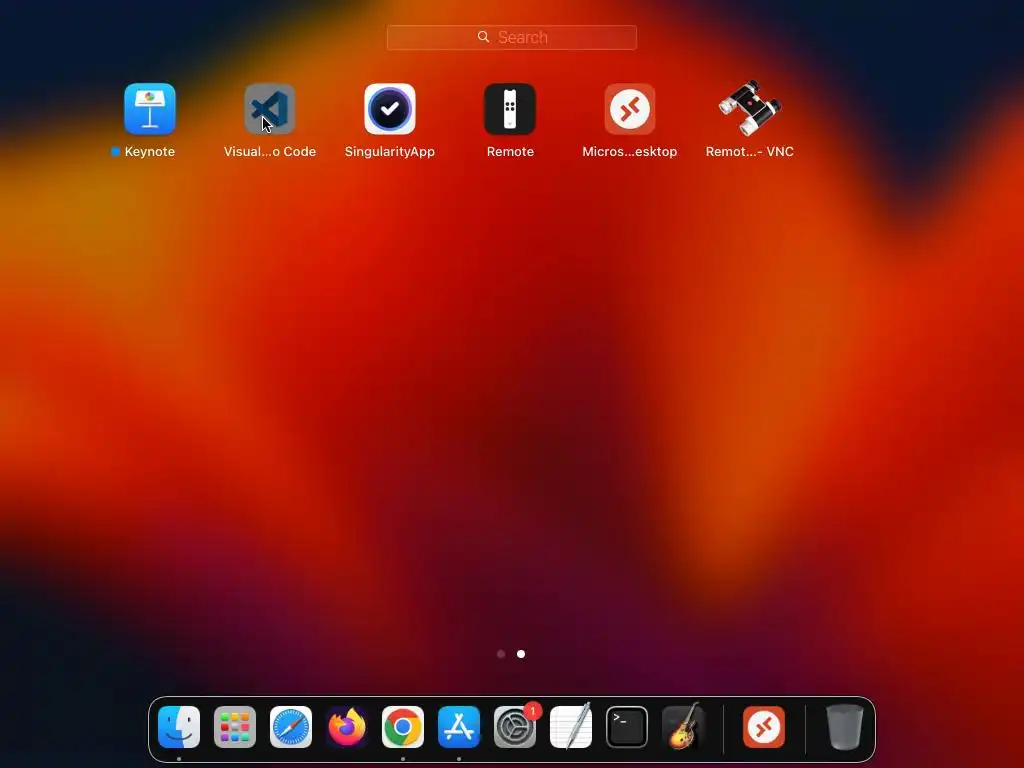Open the App Store in the Dock
The image size is (1024, 768).
(459, 727)
